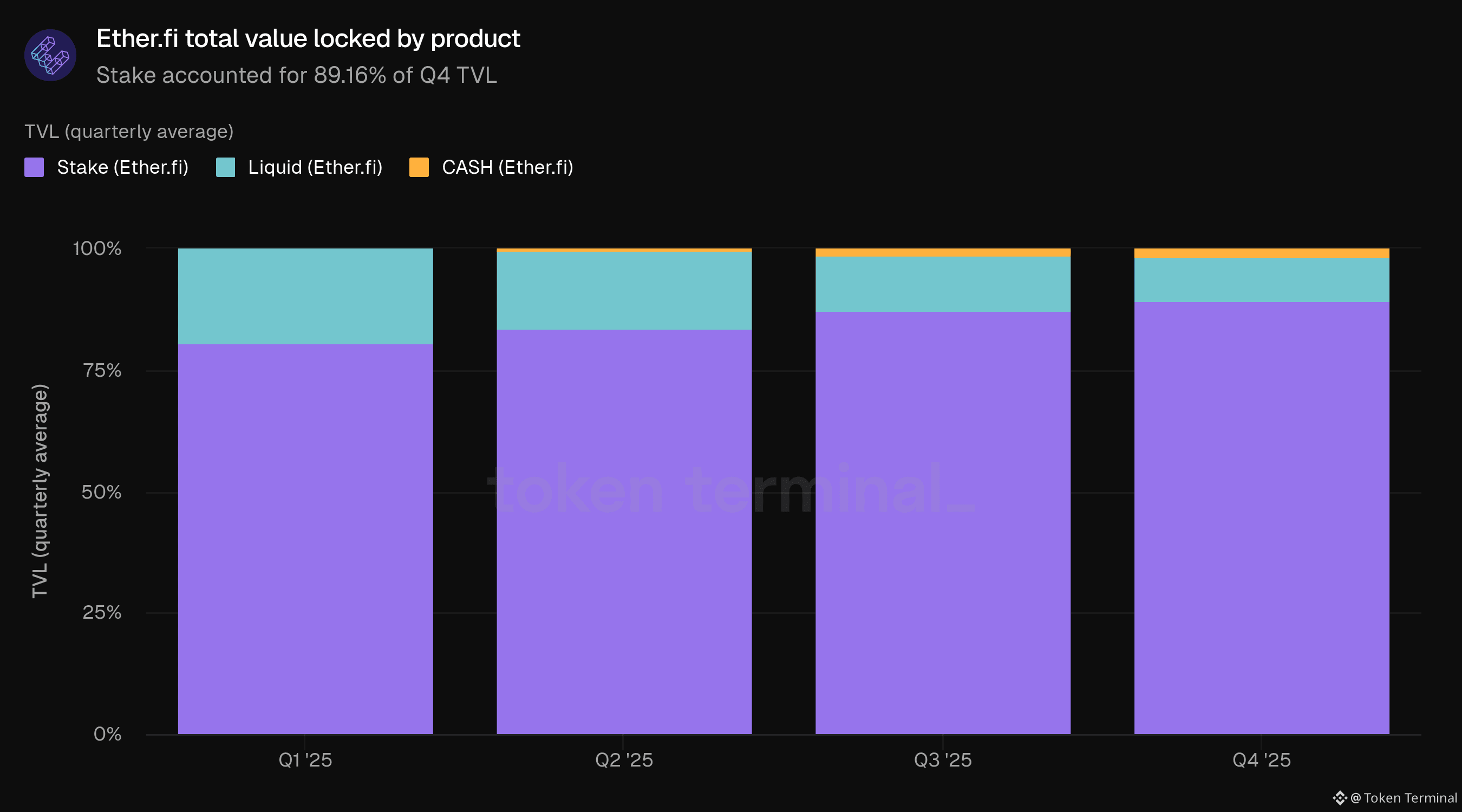
Task: Click the subtitle mentioning 89.16% of Q4 TVL
Action: [x=296, y=75]
